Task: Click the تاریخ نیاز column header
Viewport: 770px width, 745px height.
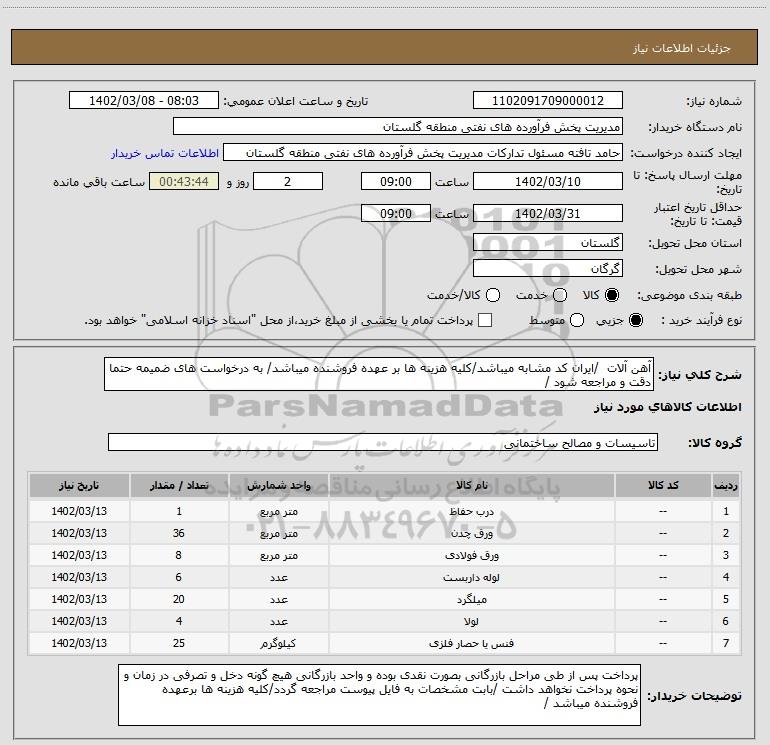Action: pyautogui.click(x=79, y=485)
